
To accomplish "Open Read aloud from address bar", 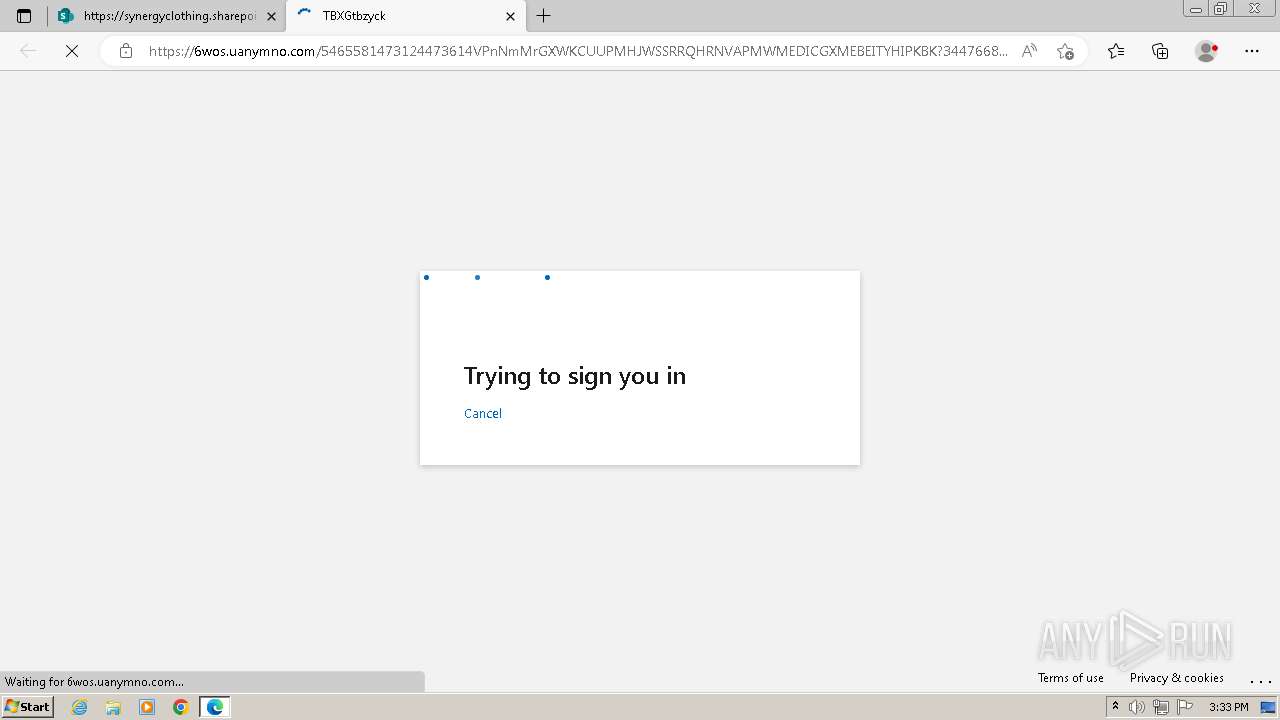I will tap(1029, 51).
